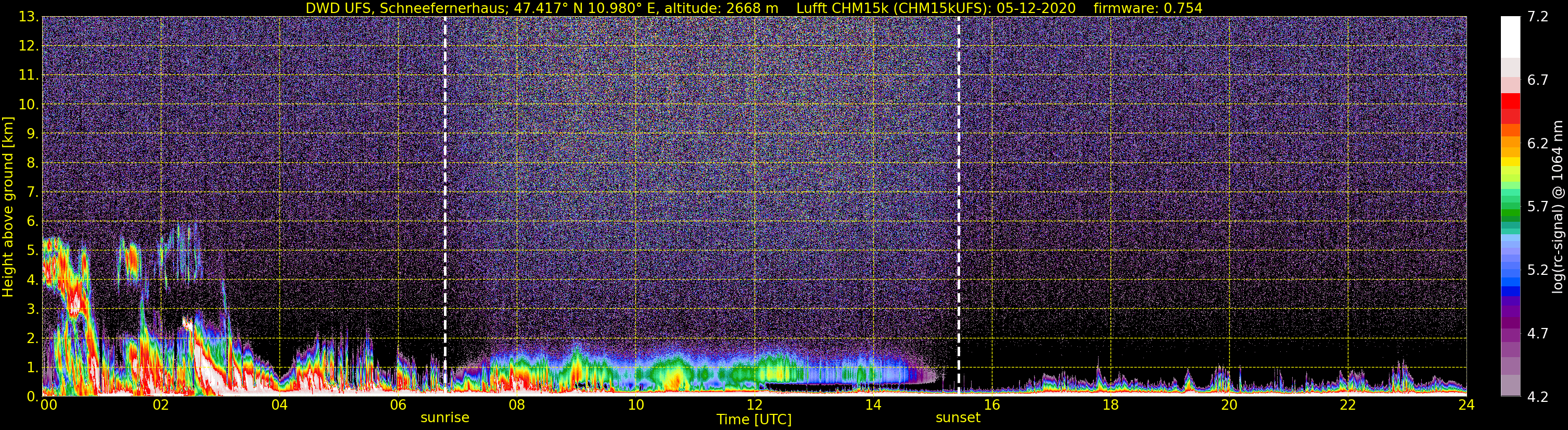1568x430 pixels.
Task: Click the '12.' height tick label
Action: pyautogui.click(x=29, y=46)
